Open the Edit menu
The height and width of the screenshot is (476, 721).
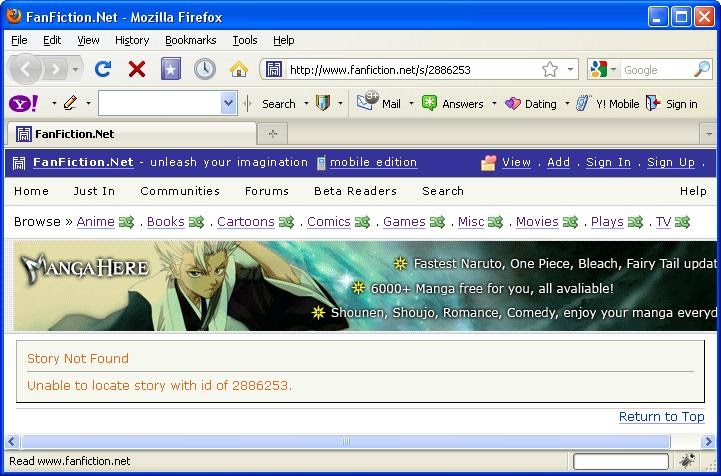coord(52,40)
